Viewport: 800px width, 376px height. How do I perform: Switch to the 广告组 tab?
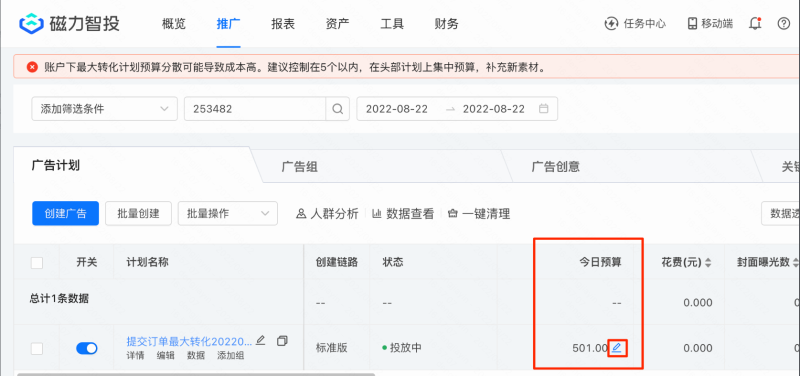click(299, 166)
